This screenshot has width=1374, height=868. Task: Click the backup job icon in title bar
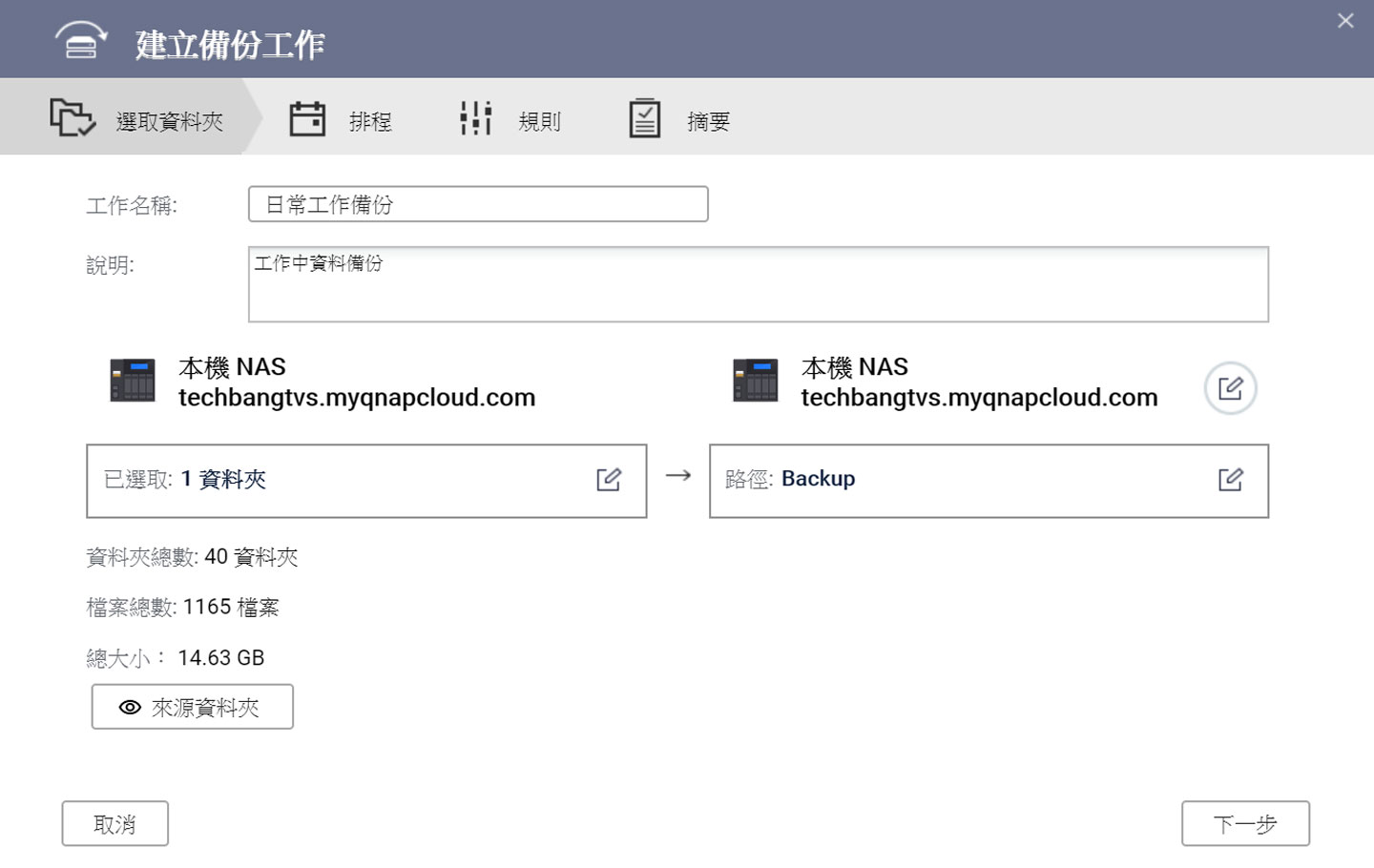80,41
